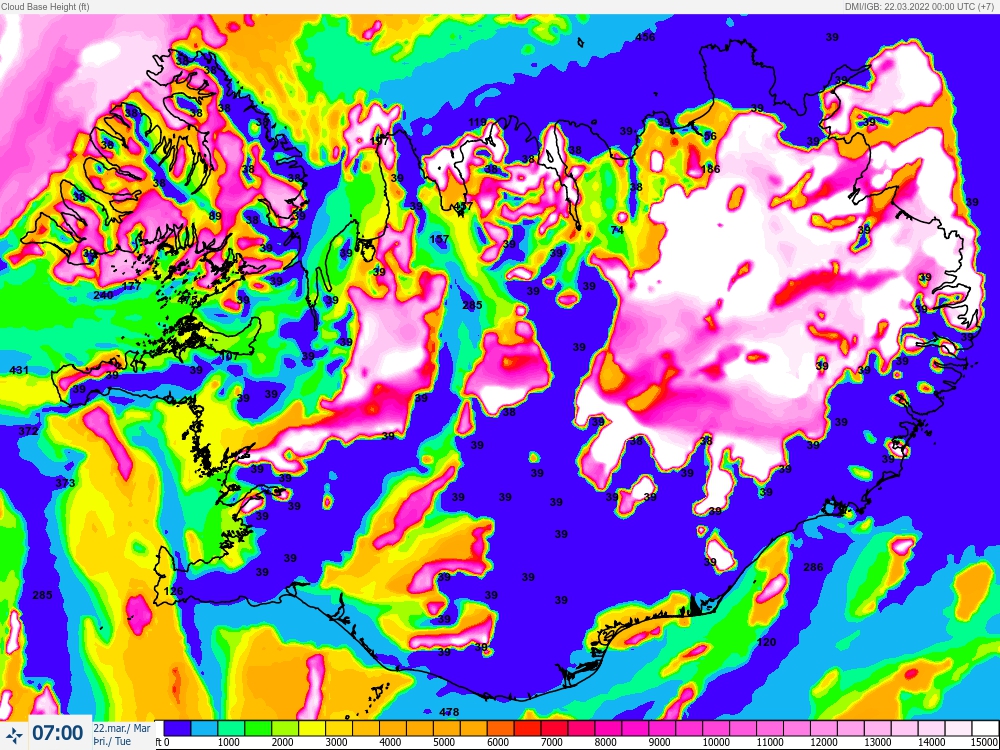Click the '3000' legend label
Screen dimensions: 1000x750
337,743
